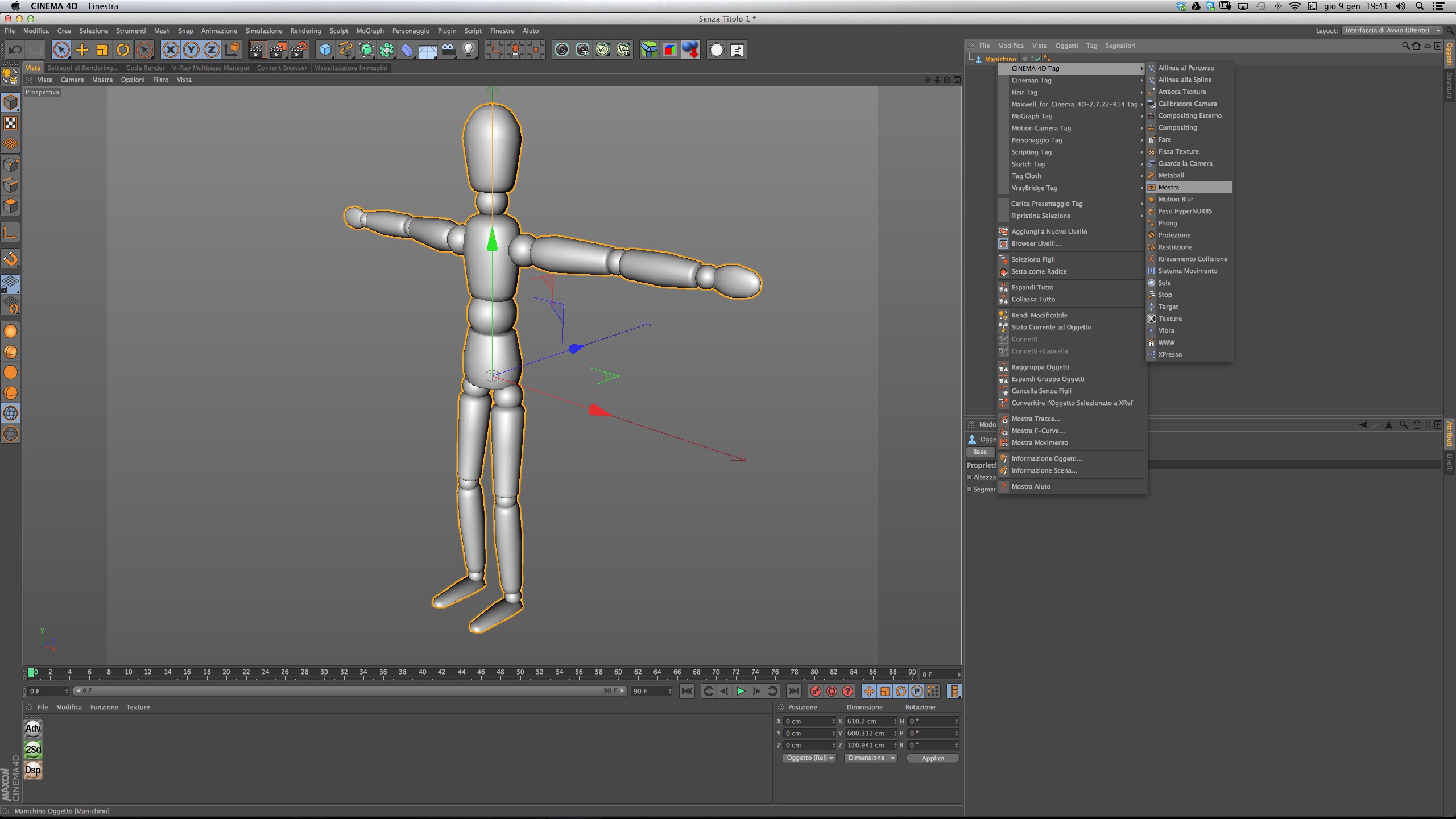Click the Applica button
Viewport: 1456px width, 819px height.
click(x=932, y=758)
